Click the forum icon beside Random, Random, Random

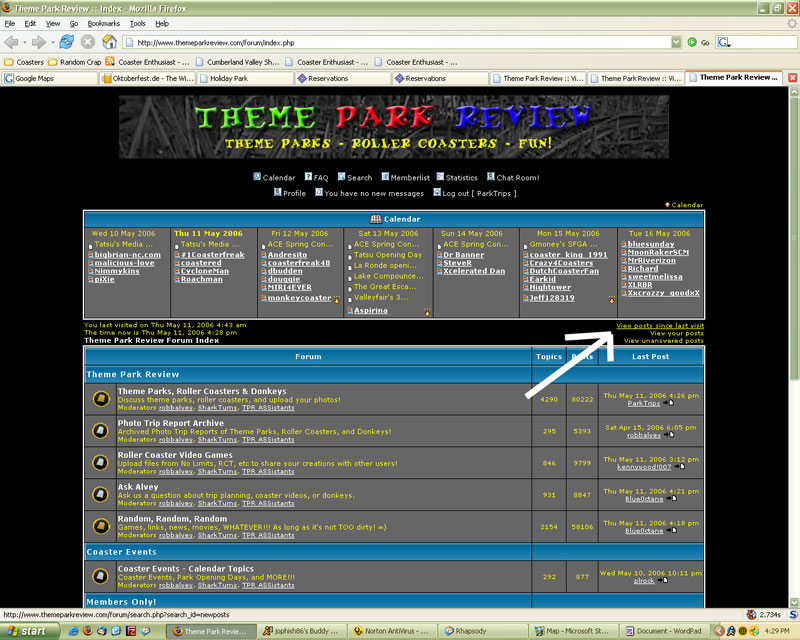coord(101,526)
